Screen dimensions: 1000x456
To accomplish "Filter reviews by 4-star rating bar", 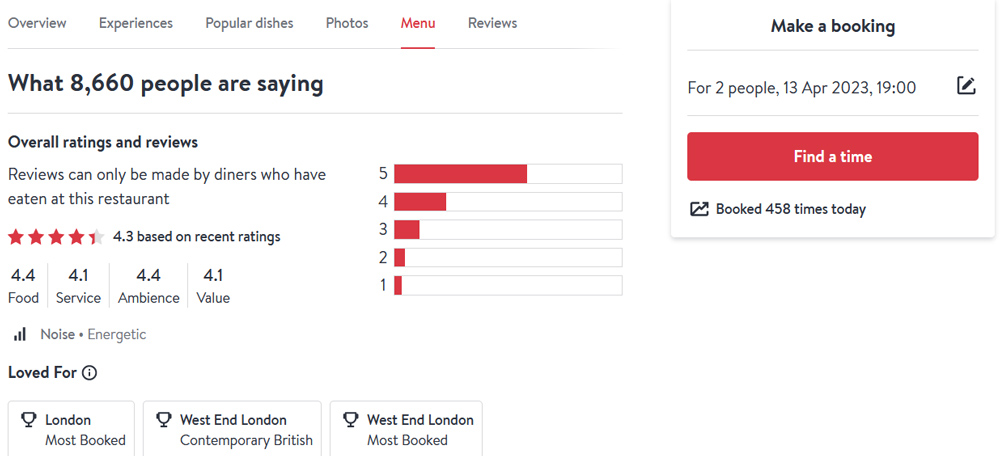I will [508, 202].
